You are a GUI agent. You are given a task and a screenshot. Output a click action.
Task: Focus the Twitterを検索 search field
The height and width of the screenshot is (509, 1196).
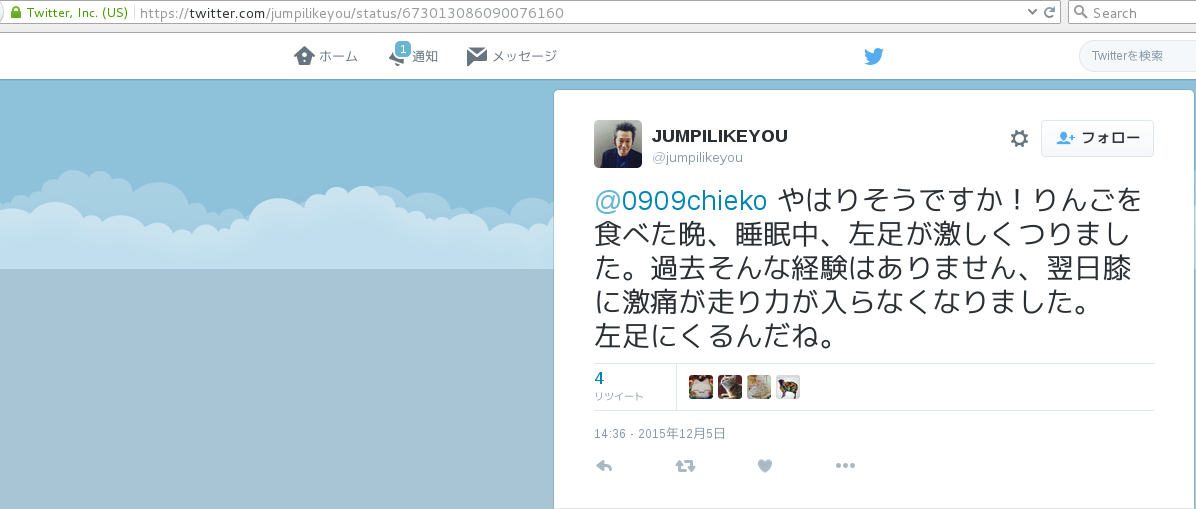pyautogui.click(x=1137, y=56)
